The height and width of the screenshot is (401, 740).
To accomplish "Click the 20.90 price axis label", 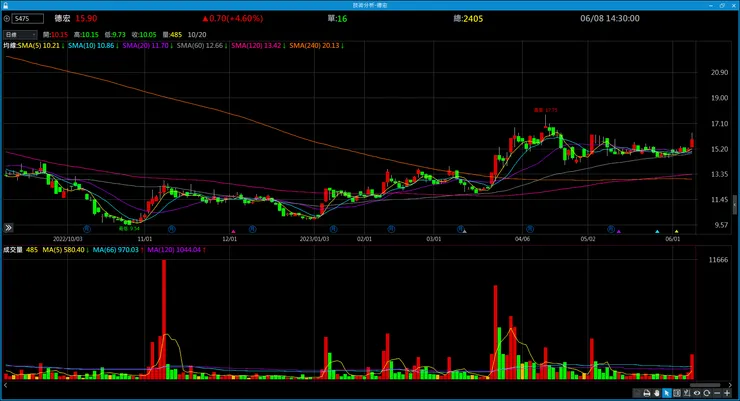I will 719,73.
